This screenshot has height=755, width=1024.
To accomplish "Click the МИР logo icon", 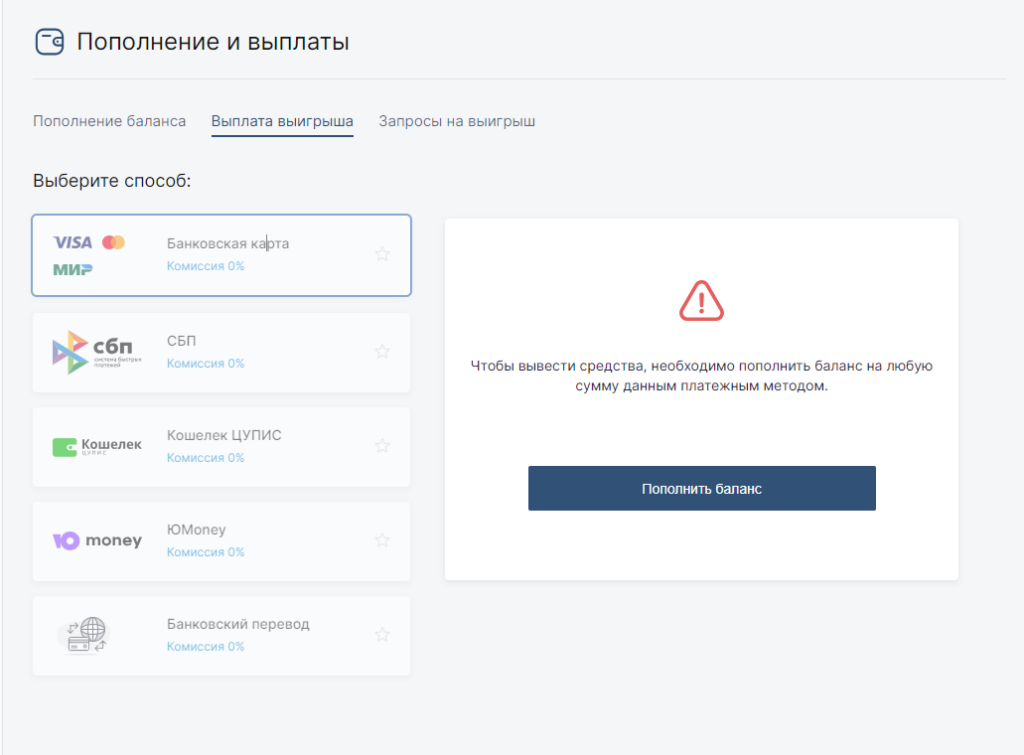I will coord(72,269).
